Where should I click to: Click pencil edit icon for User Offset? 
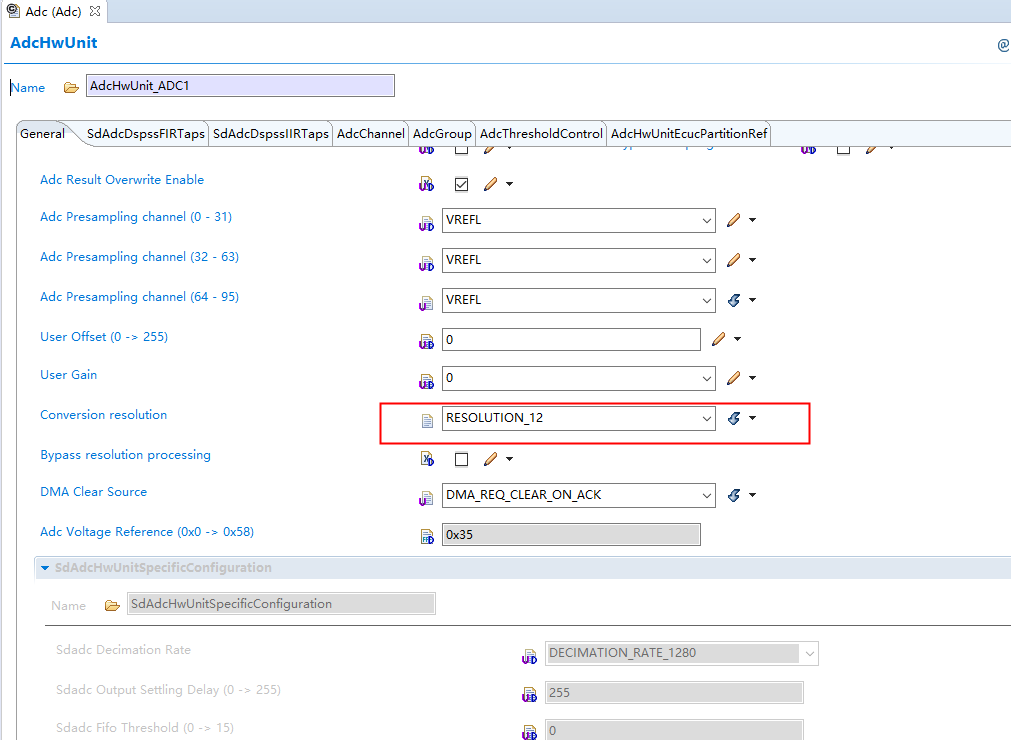coord(719,339)
